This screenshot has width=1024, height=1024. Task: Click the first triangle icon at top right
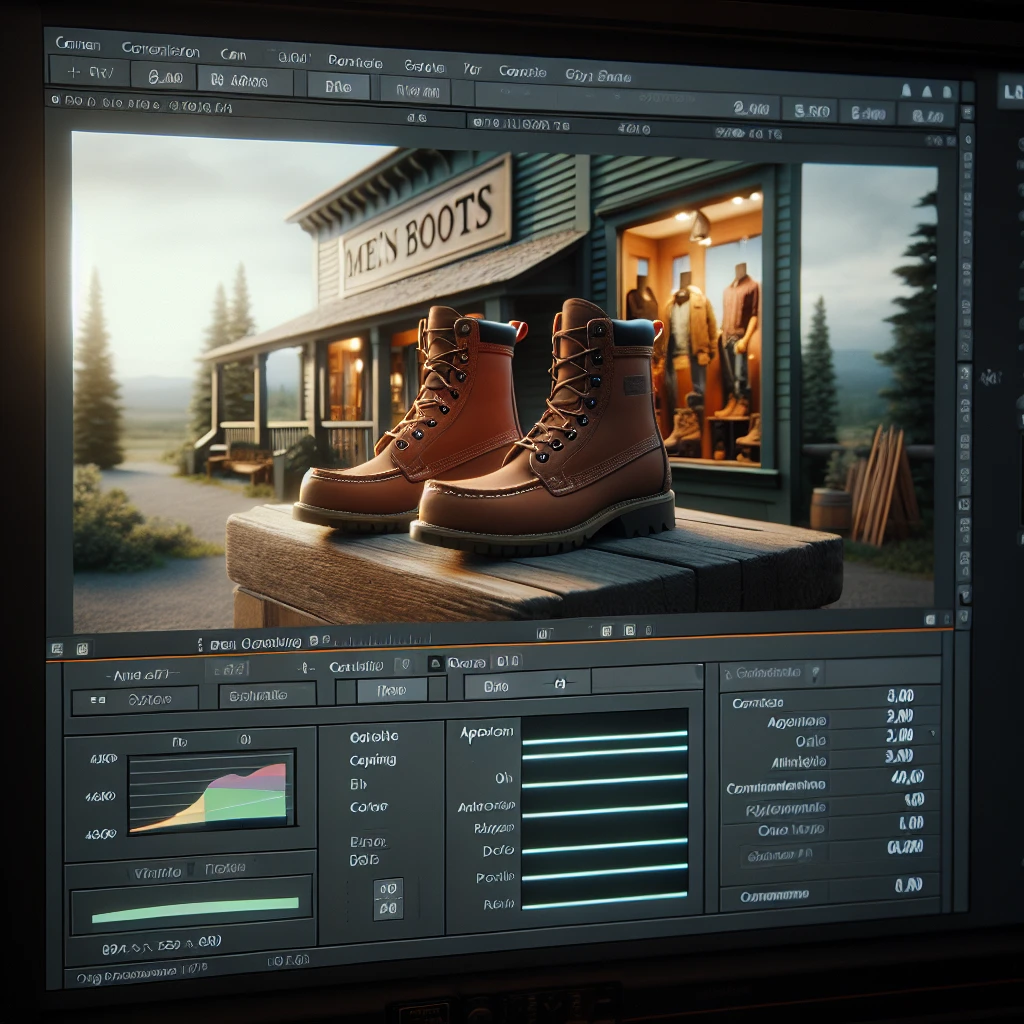coord(906,90)
